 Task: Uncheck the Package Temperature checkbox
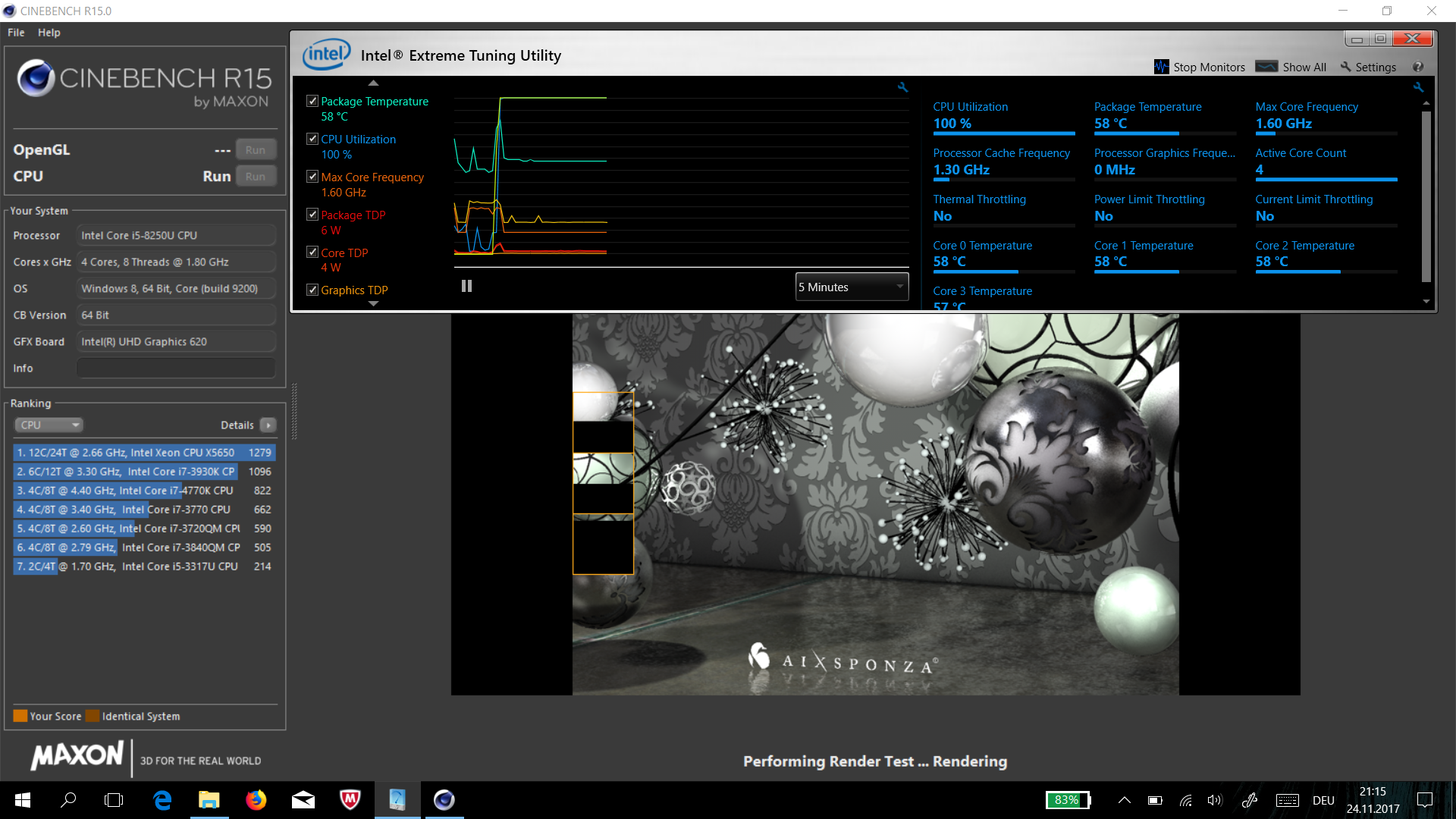(312, 101)
